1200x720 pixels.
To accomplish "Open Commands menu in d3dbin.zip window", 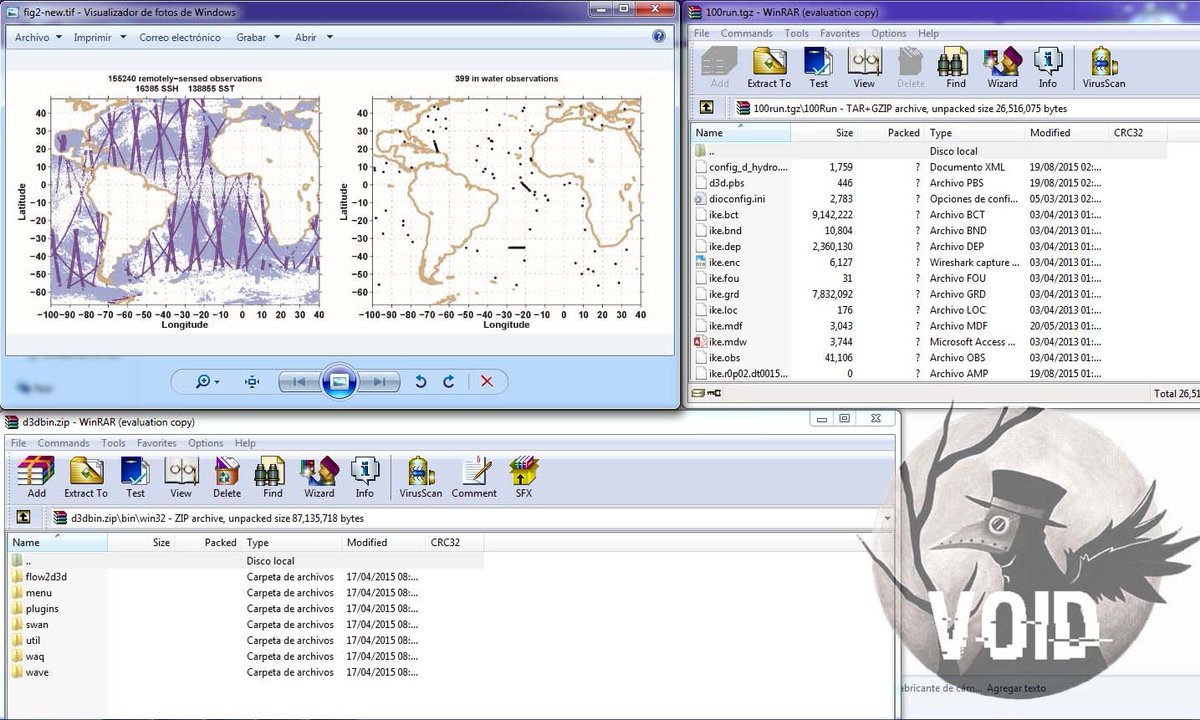I will (x=64, y=443).
